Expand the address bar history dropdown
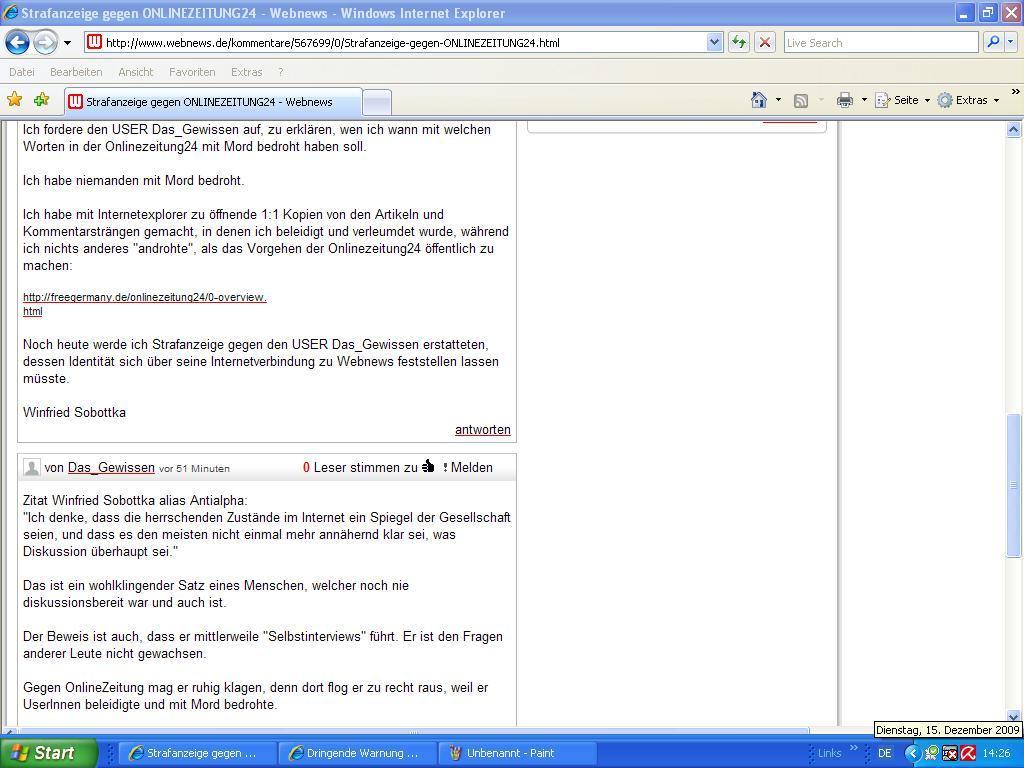Image resolution: width=1024 pixels, height=768 pixels. click(714, 42)
